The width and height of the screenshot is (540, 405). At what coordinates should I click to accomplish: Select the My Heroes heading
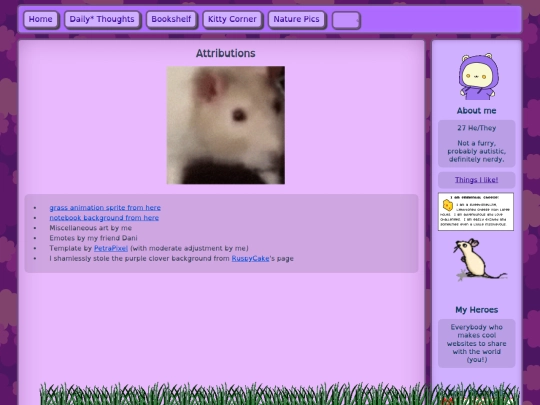[x=477, y=310]
